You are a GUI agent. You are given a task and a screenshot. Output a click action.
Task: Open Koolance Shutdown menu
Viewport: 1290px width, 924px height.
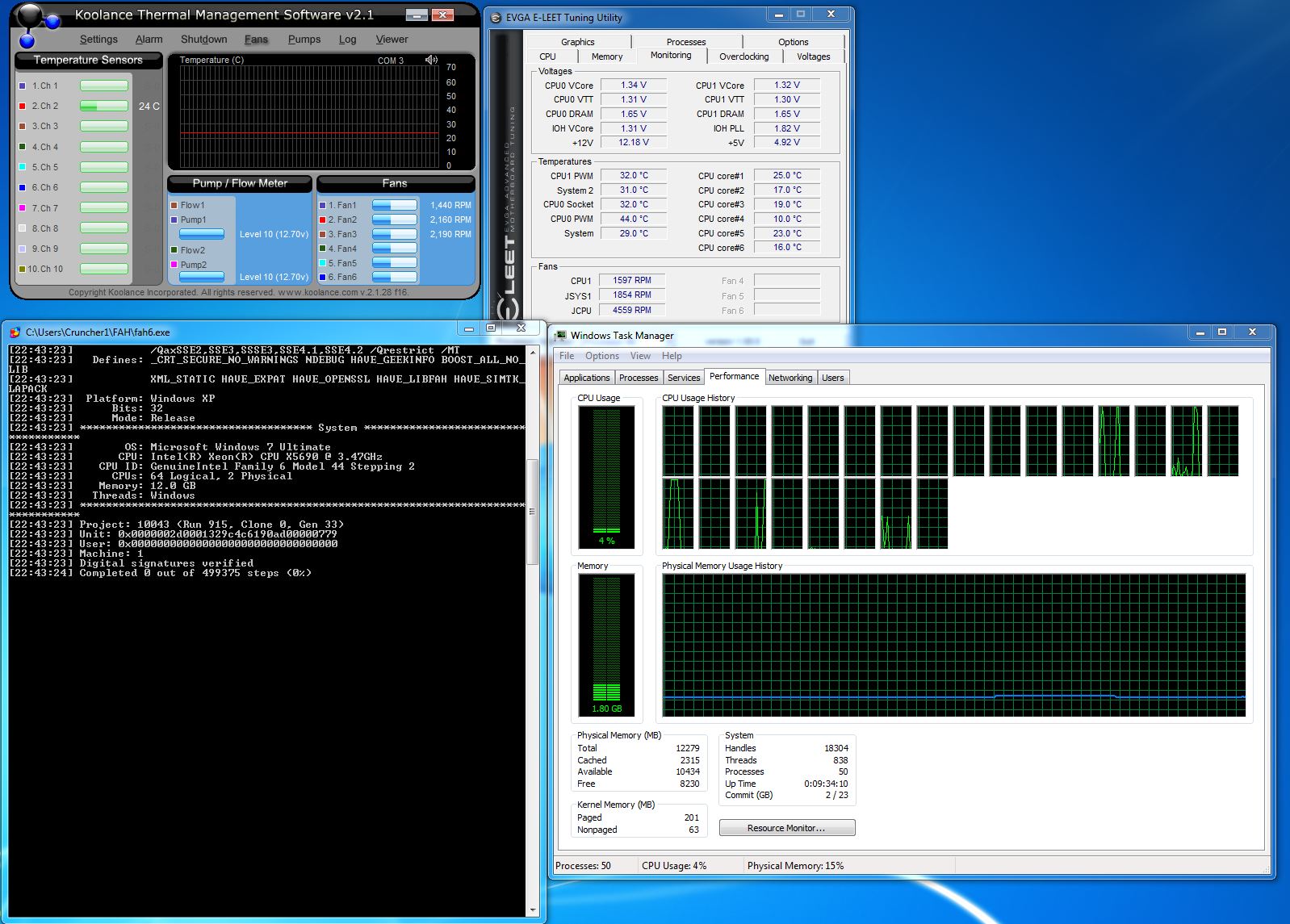(x=203, y=39)
